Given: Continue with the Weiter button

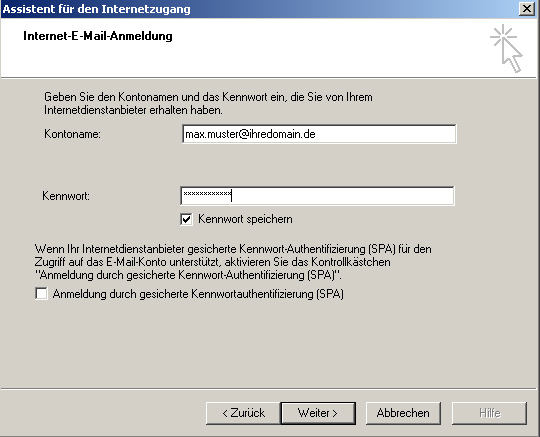Looking at the screenshot, I should click(x=318, y=413).
